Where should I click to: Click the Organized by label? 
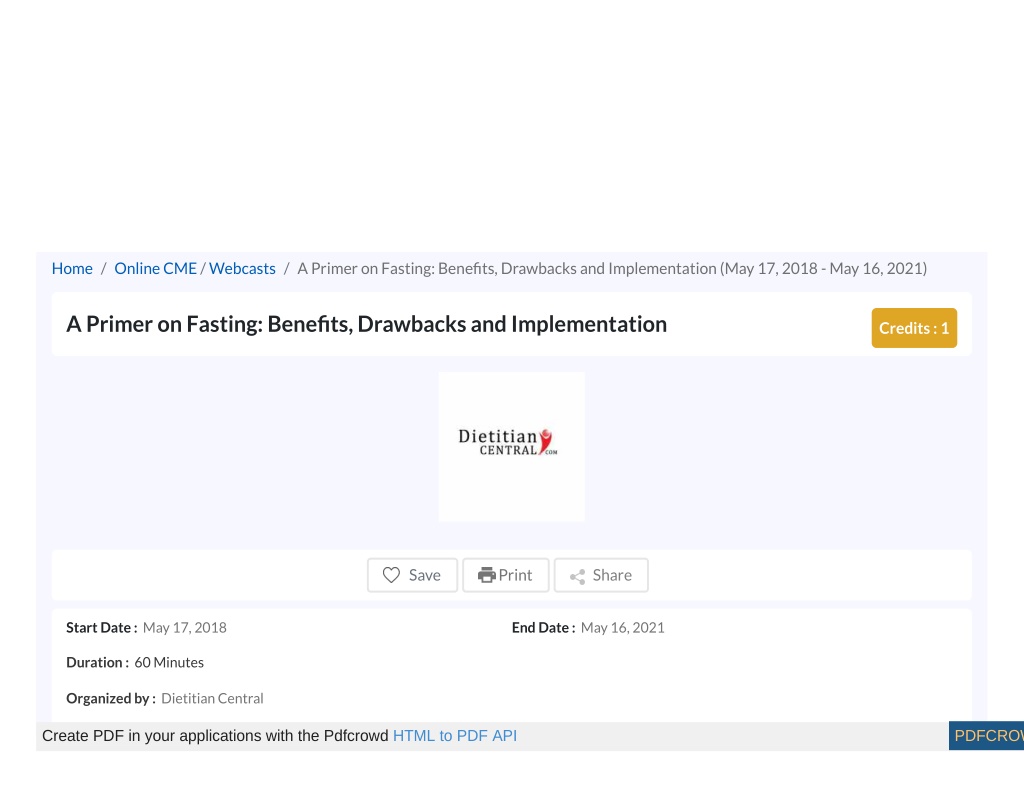click(110, 698)
